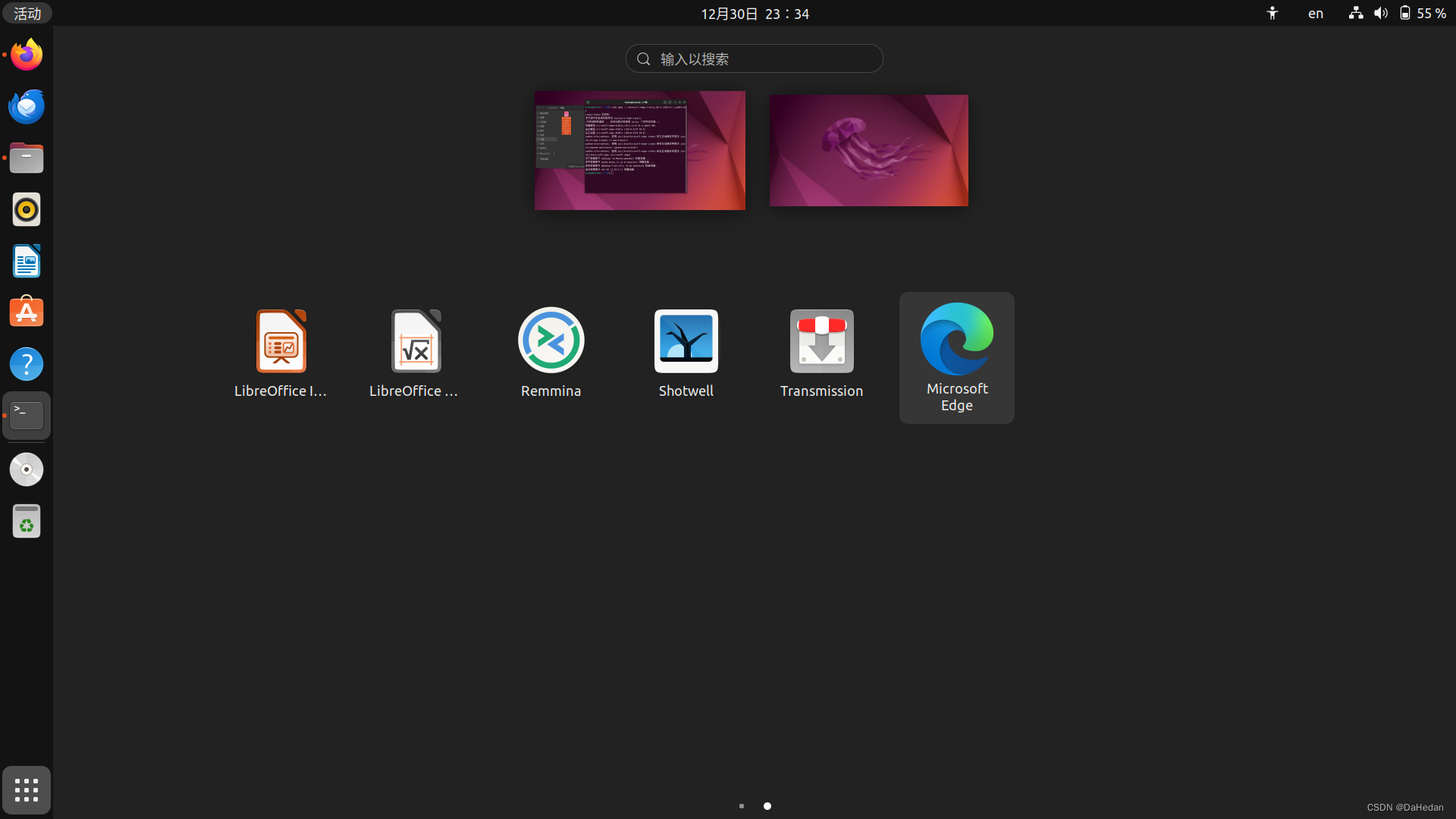The image size is (1456, 819).
Task: Open the Help icon in dock
Action: (x=27, y=364)
